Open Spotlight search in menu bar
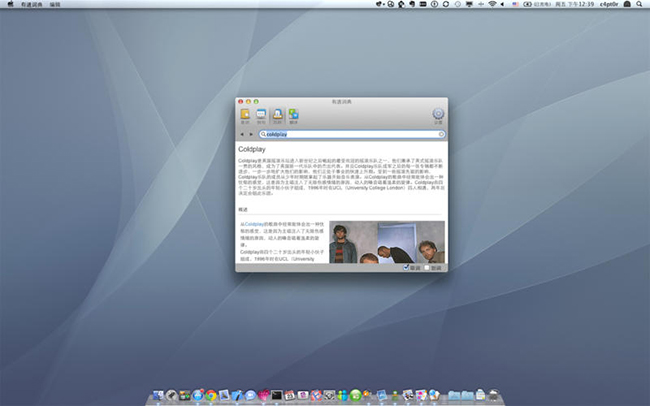The height and width of the screenshot is (406, 650). (638, 4)
